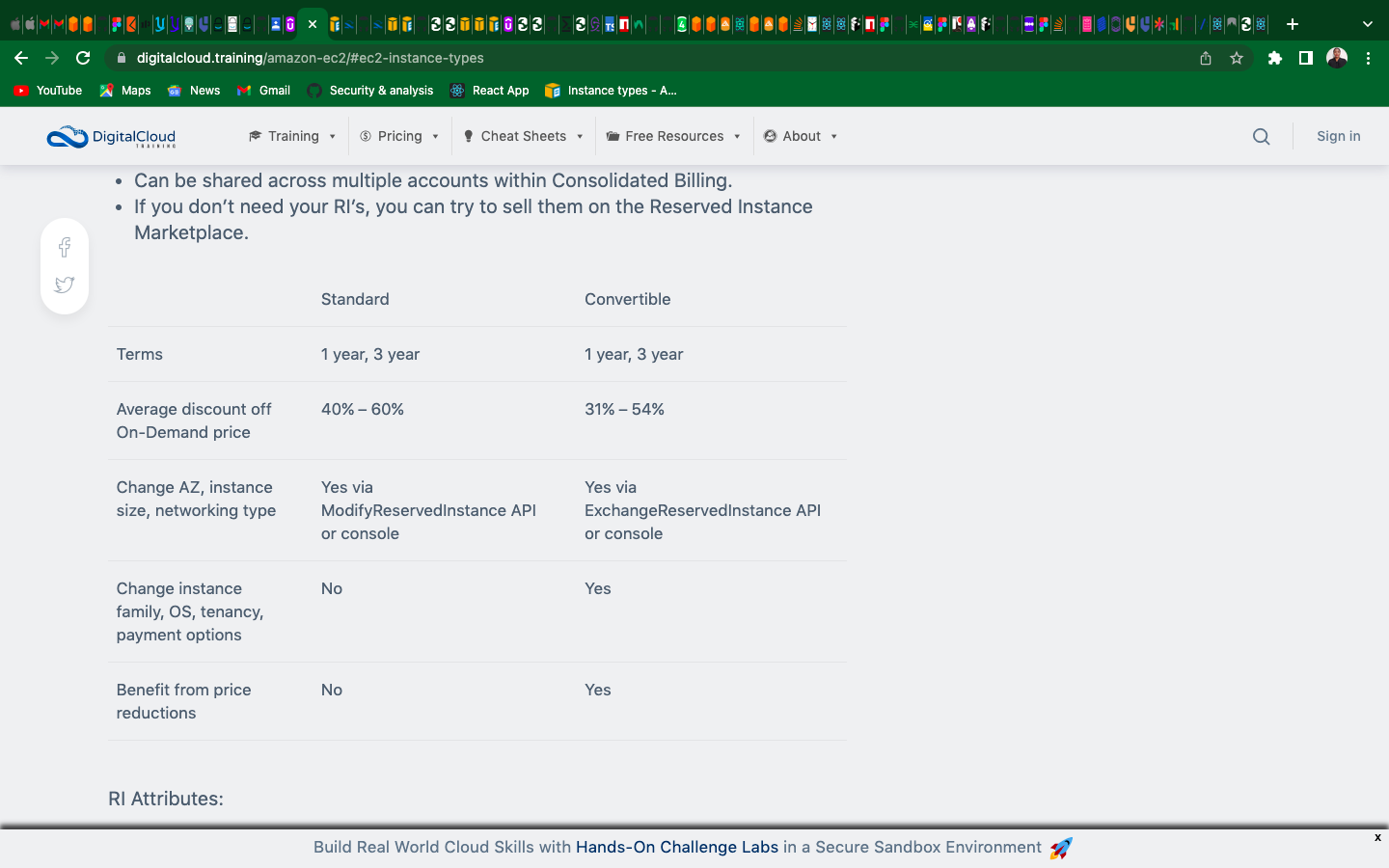Open the Training menu
The width and height of the screenshot is (1389, 868).
click(292, 136)
